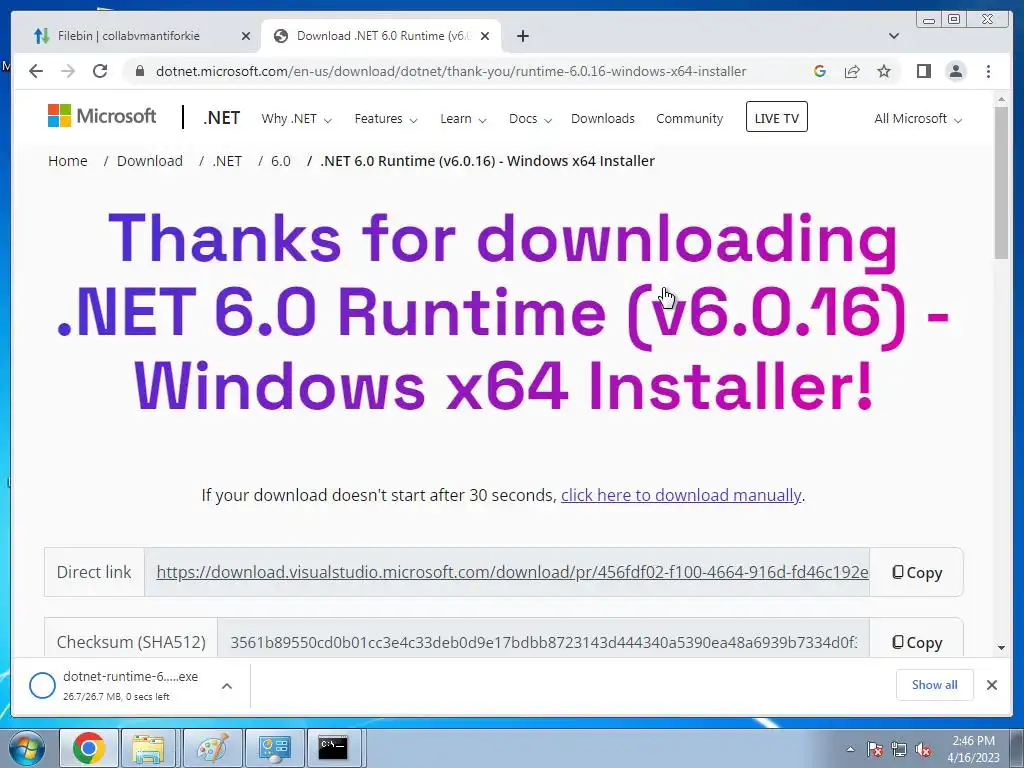Open the Control Panel taskbar icon
Screen dimensions: 1024x768
point(274,748)
